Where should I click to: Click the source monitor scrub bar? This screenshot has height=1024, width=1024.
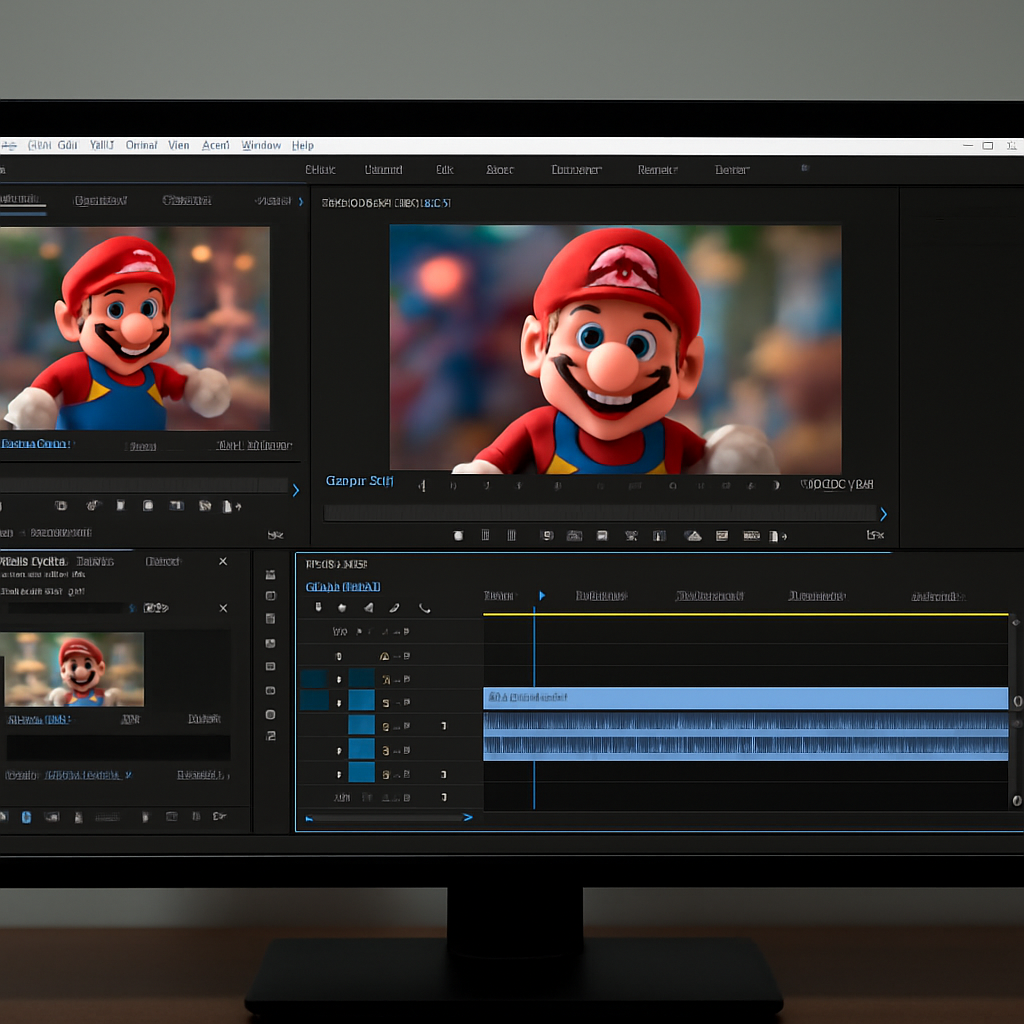pos(144,485)
